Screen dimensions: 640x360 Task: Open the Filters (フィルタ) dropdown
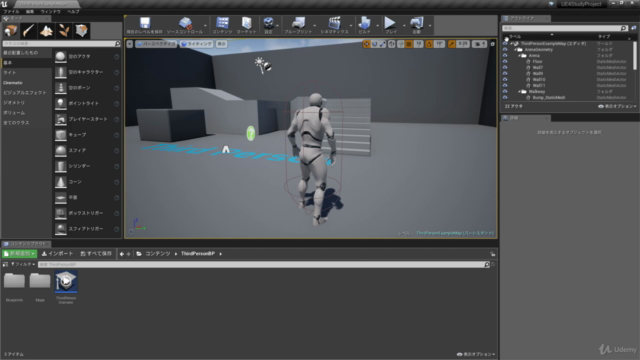23,264
